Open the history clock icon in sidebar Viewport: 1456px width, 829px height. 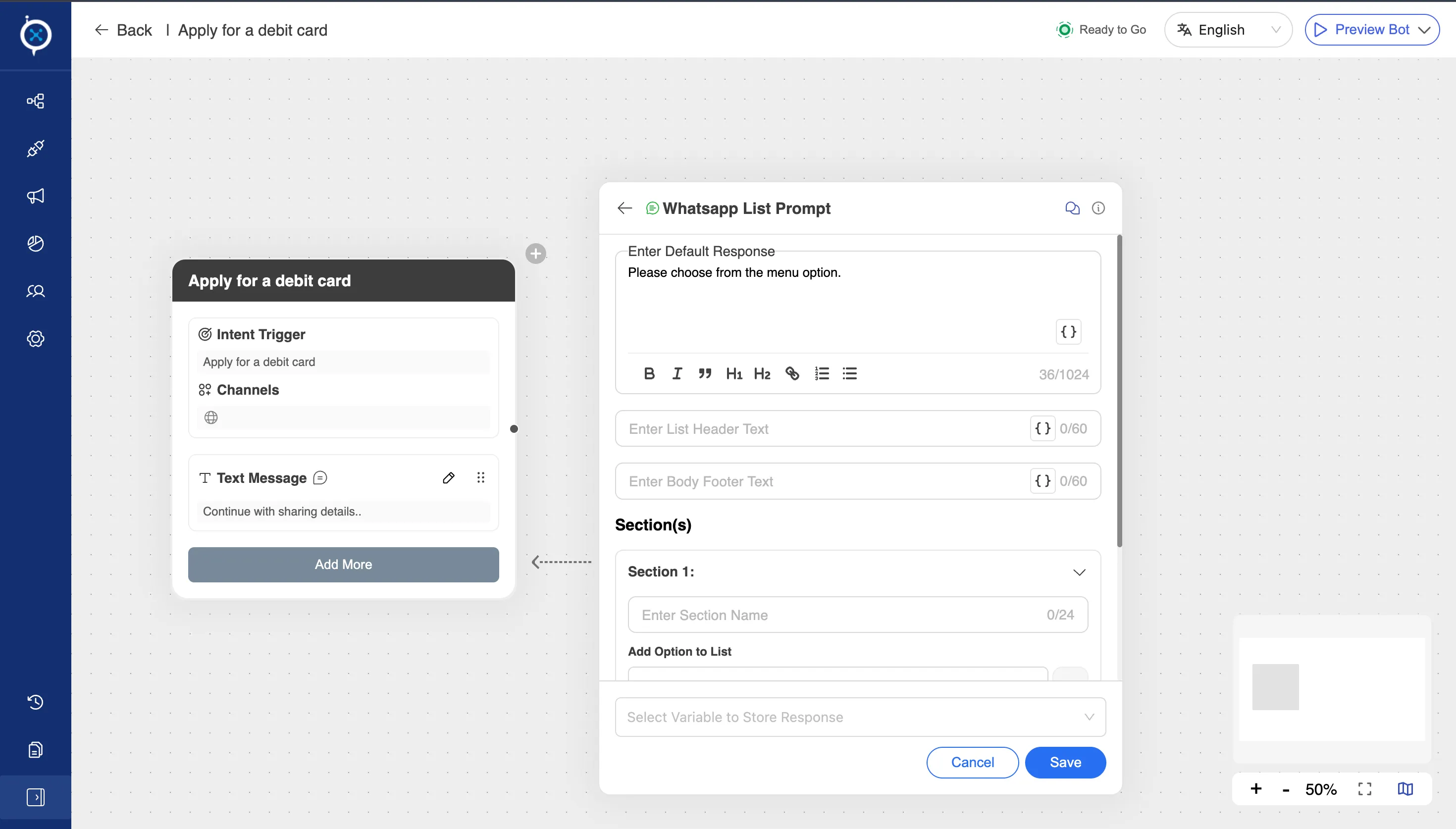(35, 702)
